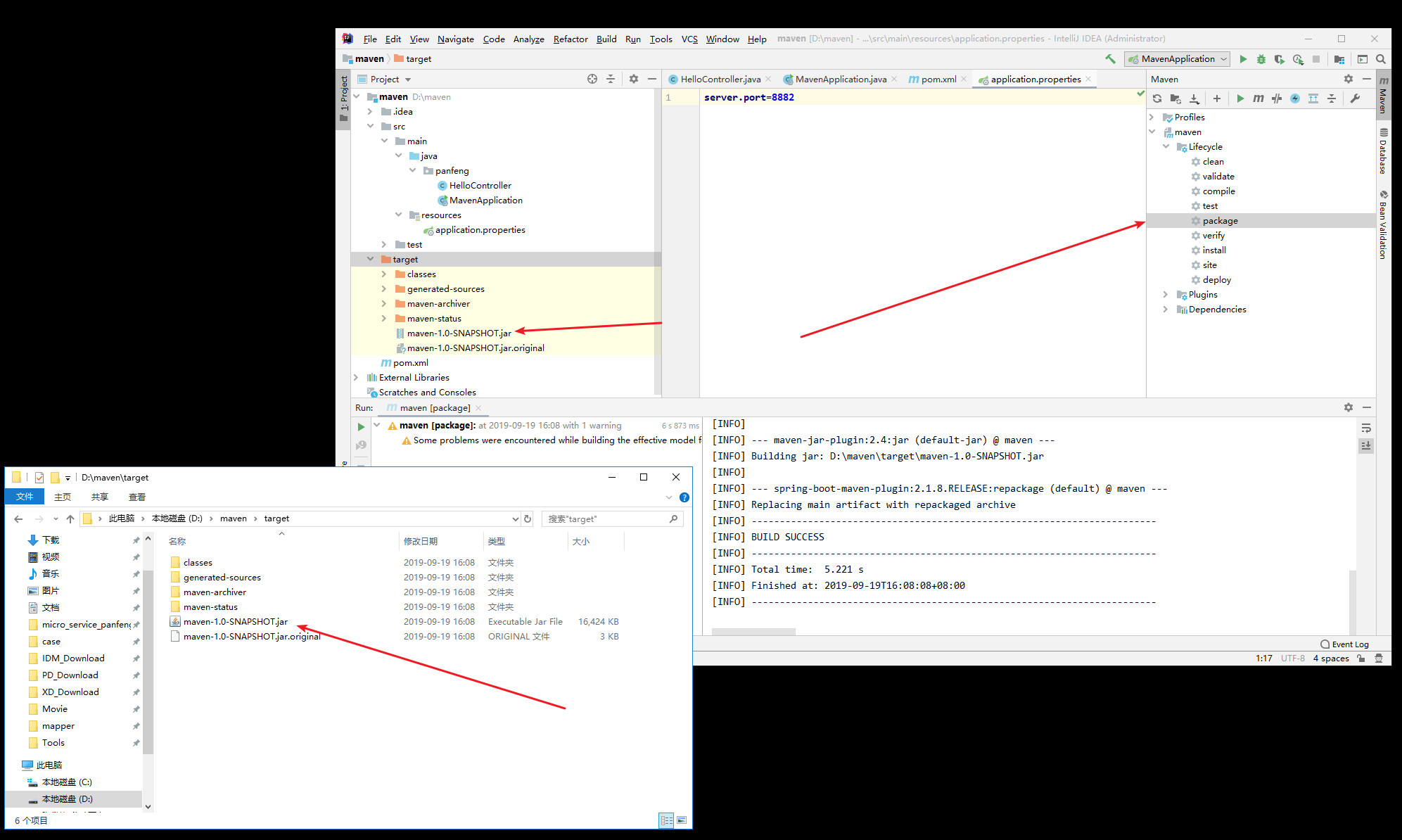This screenshot has width=1402, height=840.
Task: Reimport all Maven projects refresh icon
Action: pyautogui.click(x=1157, y=98)
